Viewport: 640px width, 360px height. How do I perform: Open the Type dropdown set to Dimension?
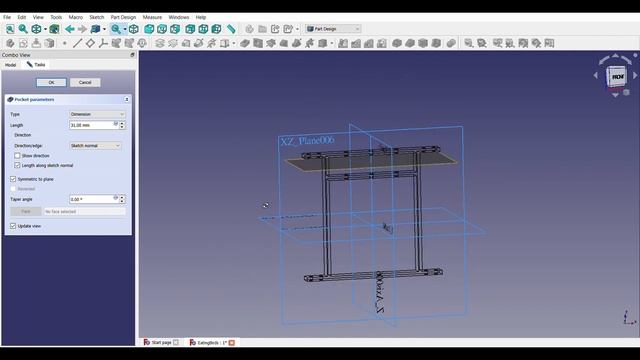pos(97,114)
